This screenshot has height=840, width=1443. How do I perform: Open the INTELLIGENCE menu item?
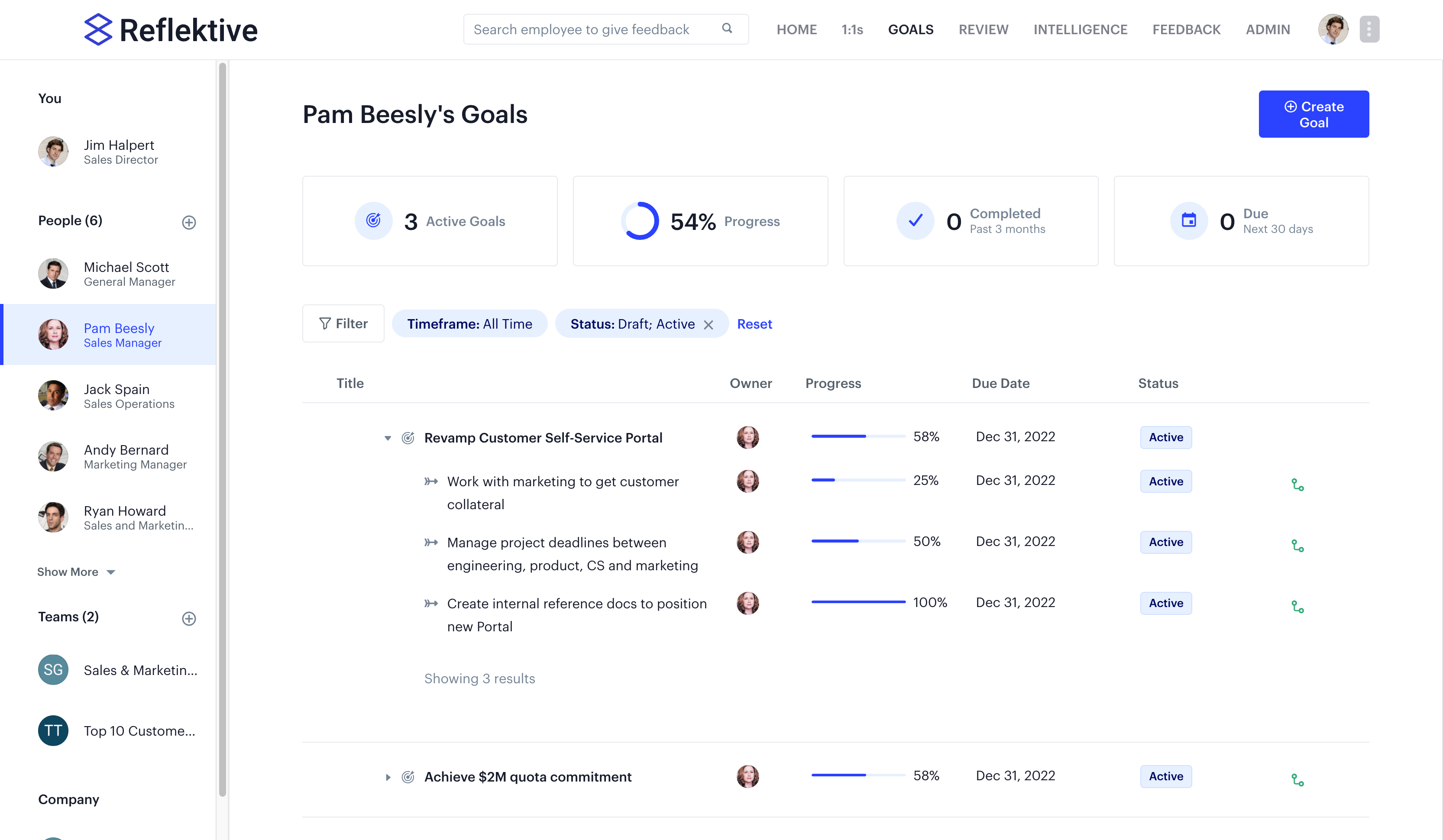point(1080,29)
